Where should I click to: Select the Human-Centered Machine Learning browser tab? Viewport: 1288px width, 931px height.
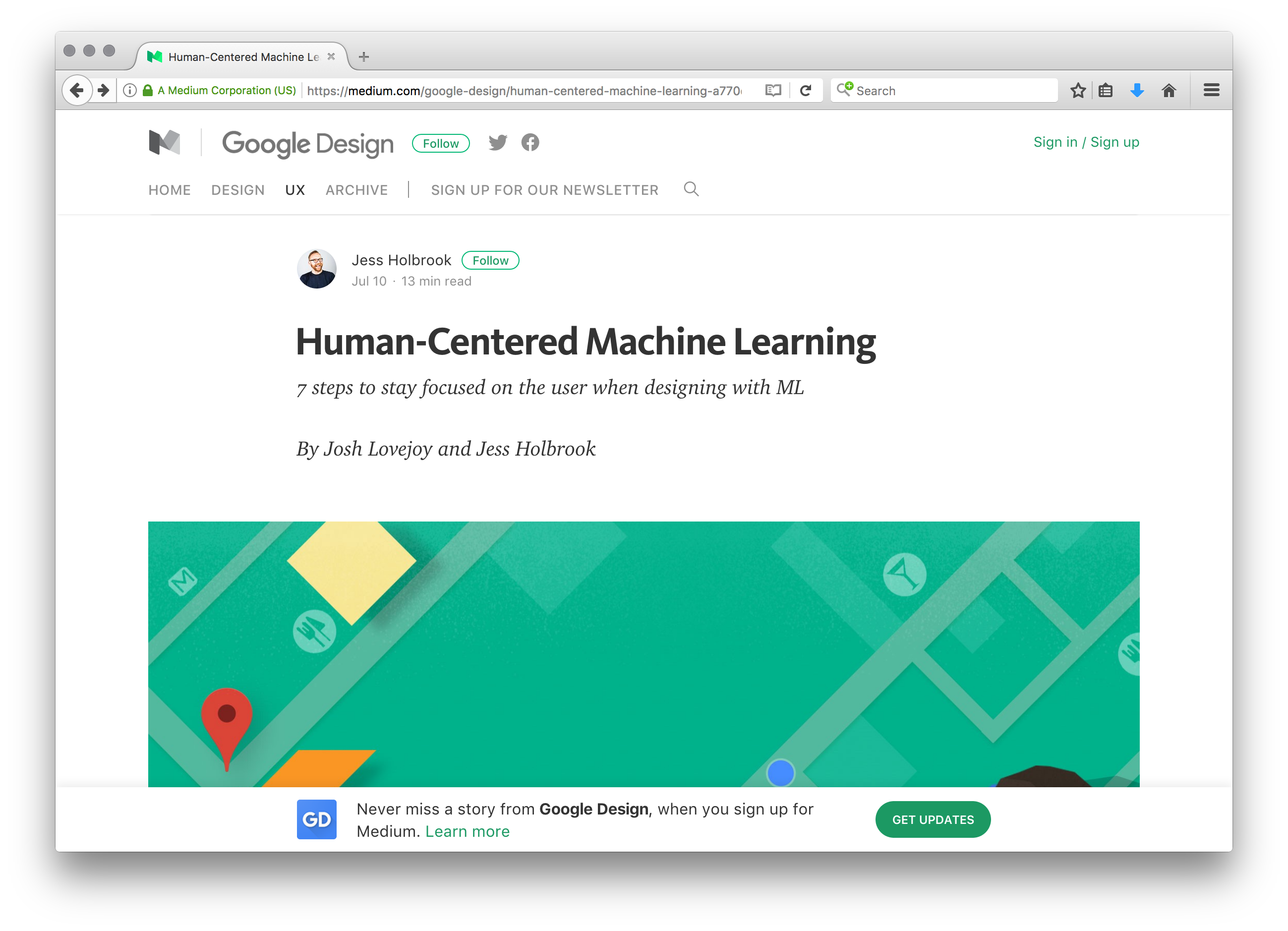241,57
